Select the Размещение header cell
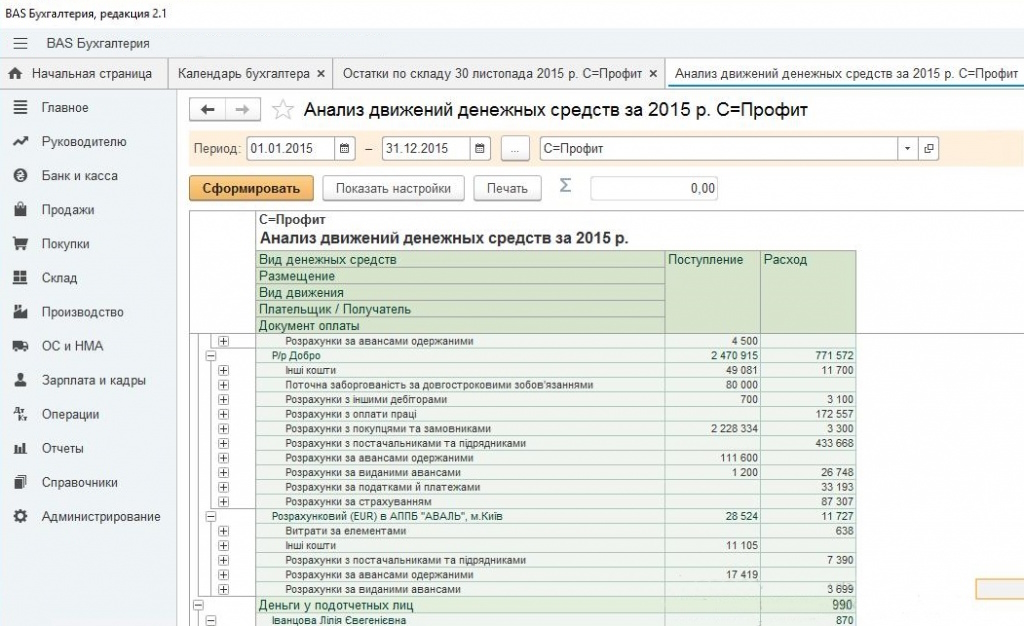The height and width of the screenshot is (626, 1024). (460, 276)
